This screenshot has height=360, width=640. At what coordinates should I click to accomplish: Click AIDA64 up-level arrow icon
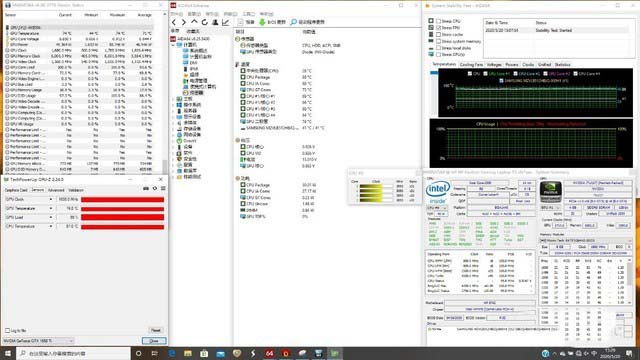tap(194, 22)
